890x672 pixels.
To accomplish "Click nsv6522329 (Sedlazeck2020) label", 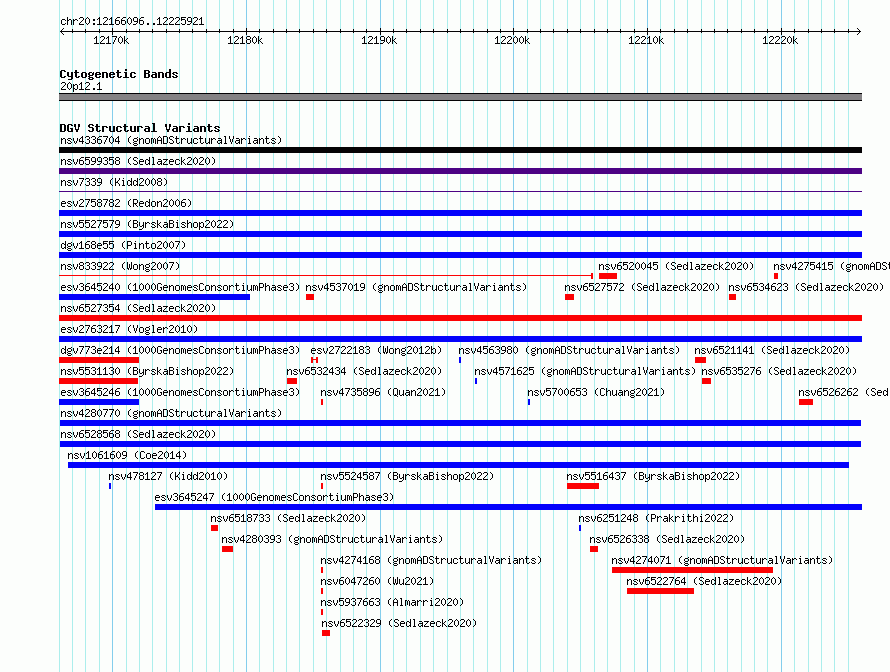I will [x=399, y=623].
